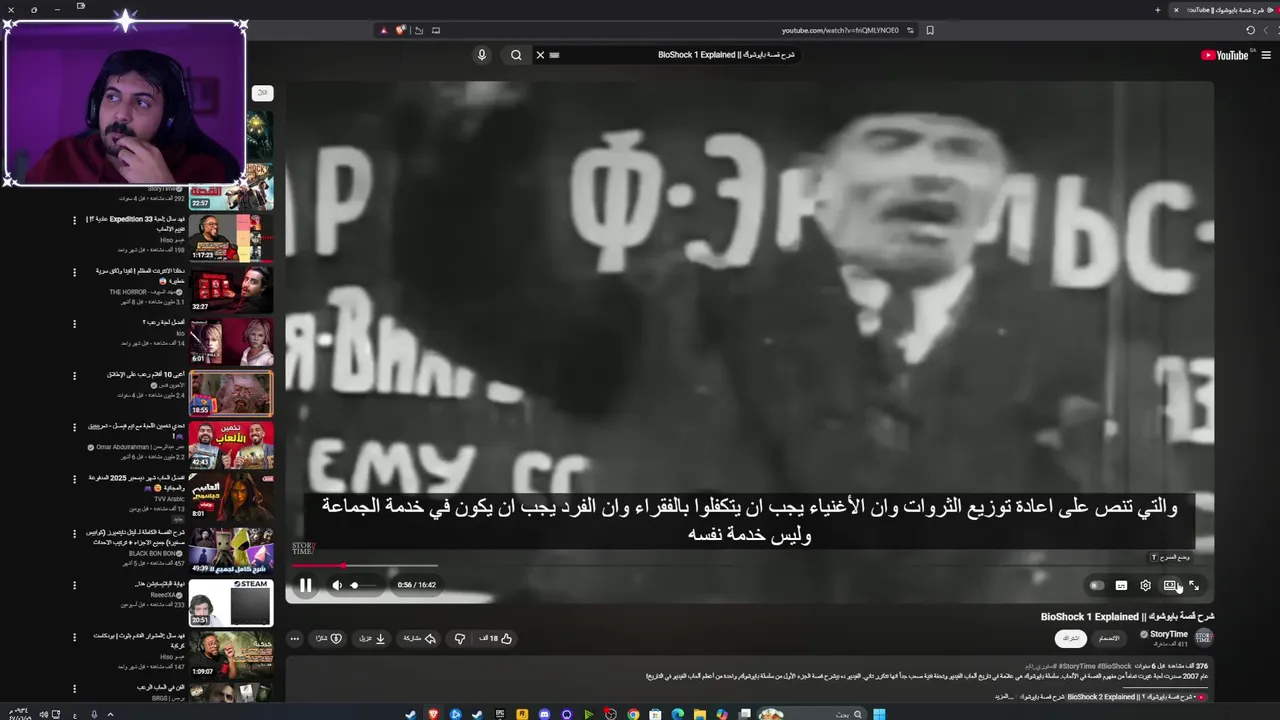Clear the search field with X
The height and width of the screenshot is (720, 1280).
pos(540,55)
